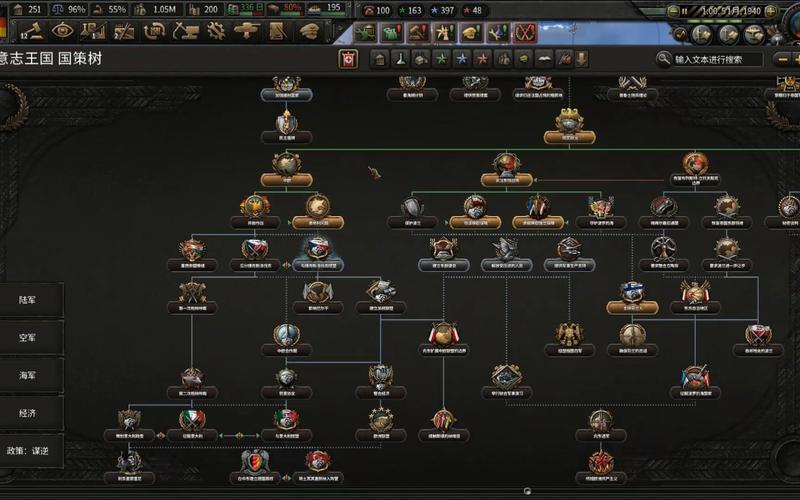Click the political power 251 counter
This screenshot has height=500, width=800.
click(x=29, y=9)
